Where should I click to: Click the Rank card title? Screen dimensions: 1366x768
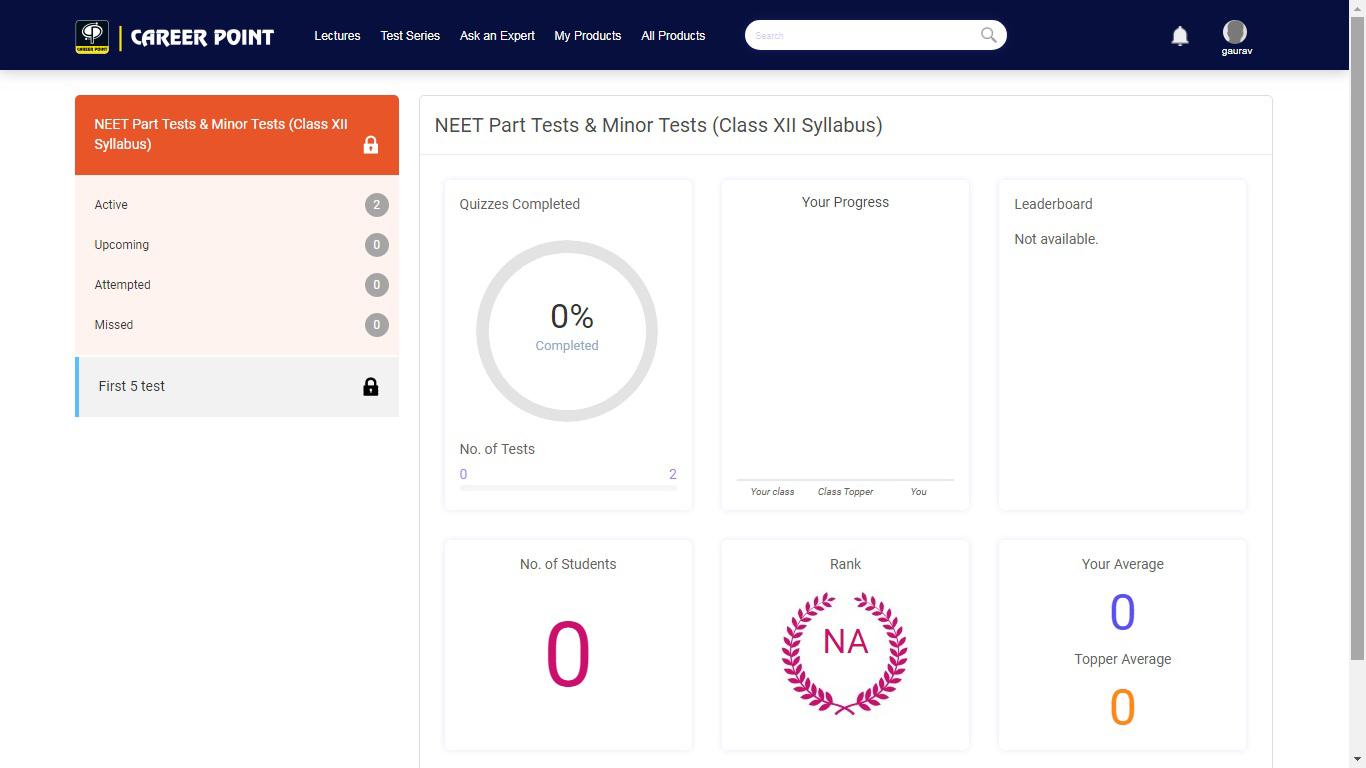pyautogui.click(x=845, y=564)
